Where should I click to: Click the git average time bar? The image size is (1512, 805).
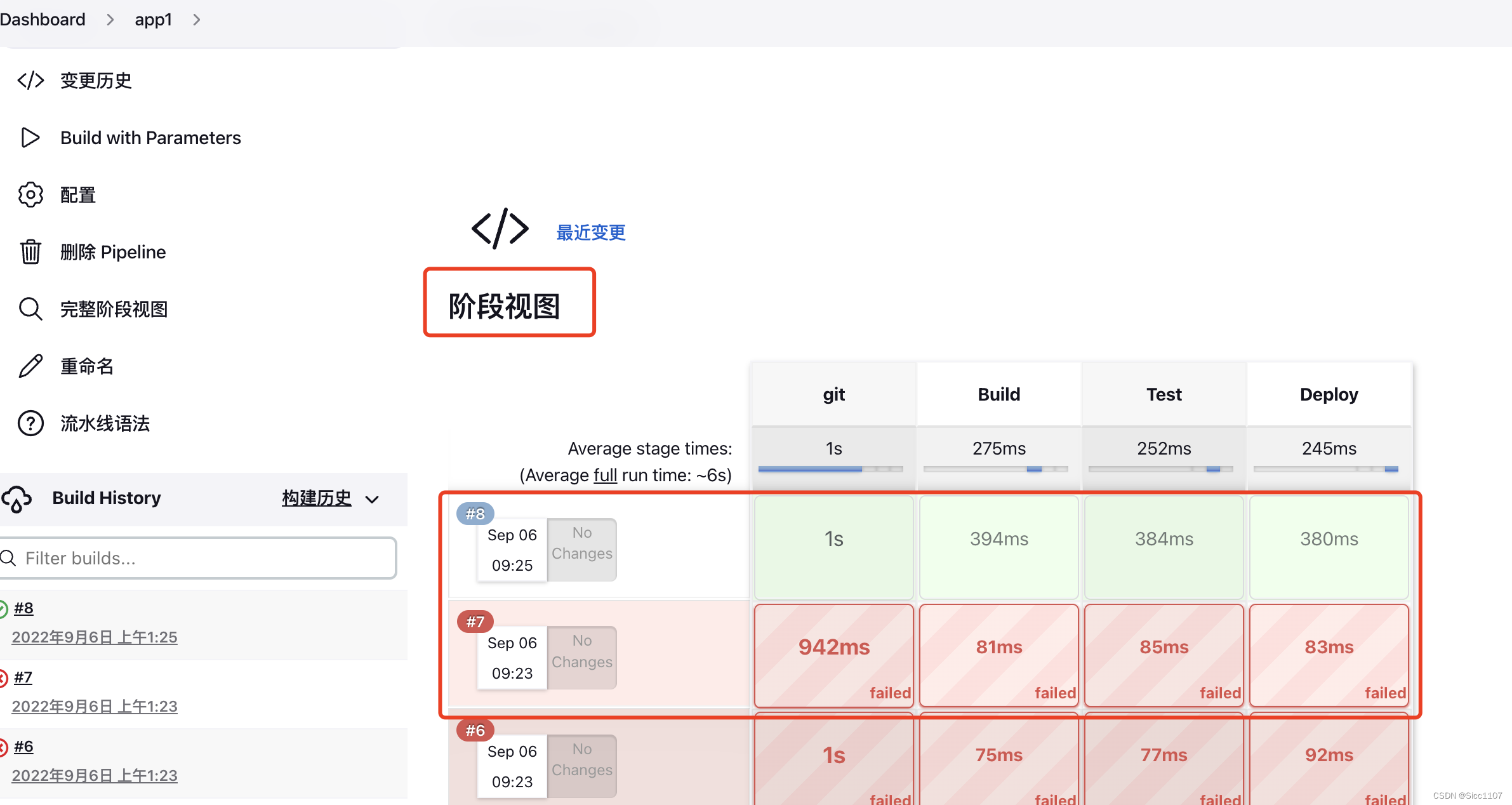(831, 469)
